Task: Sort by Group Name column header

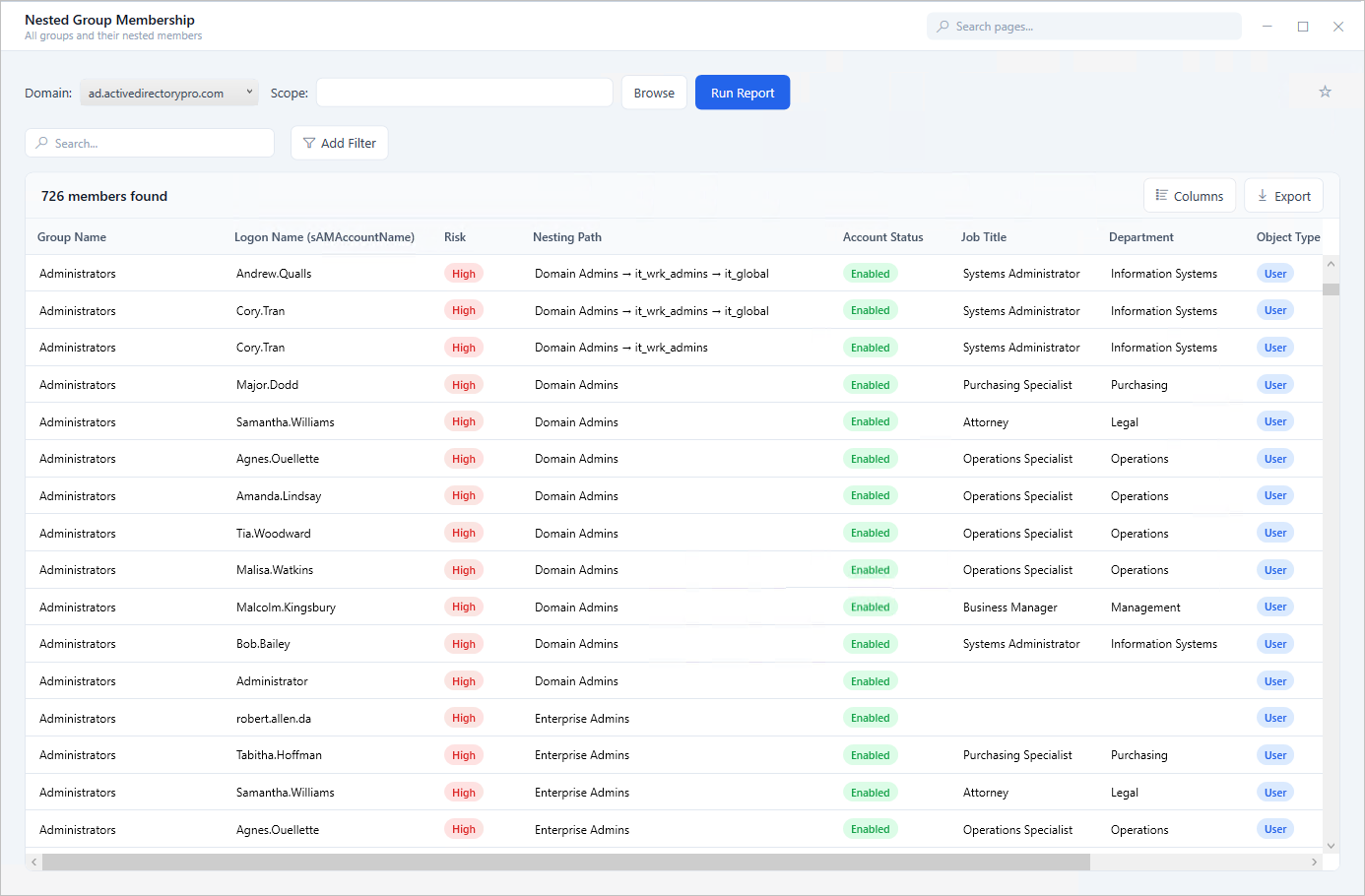Action: [x=72, y=237]
